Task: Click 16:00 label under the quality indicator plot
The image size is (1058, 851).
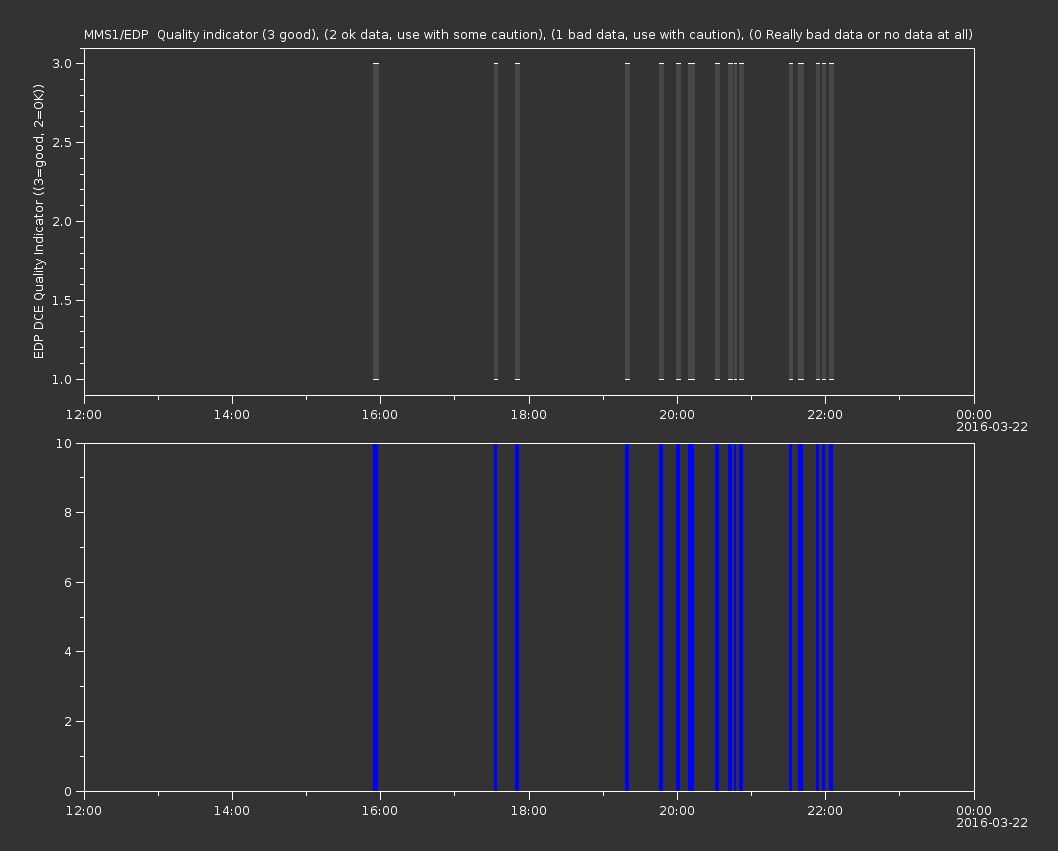Action: 380,414
